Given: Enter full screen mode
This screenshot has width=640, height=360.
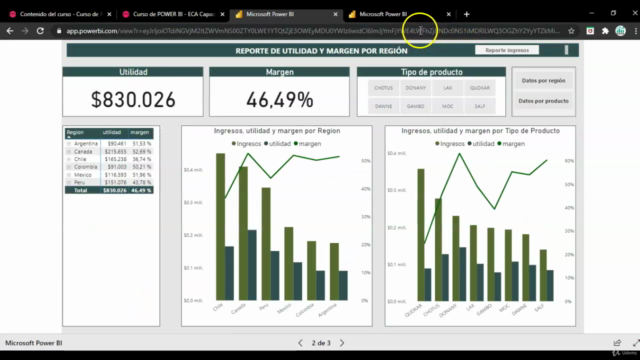Looking at the screenshot, I should [636, 343].
